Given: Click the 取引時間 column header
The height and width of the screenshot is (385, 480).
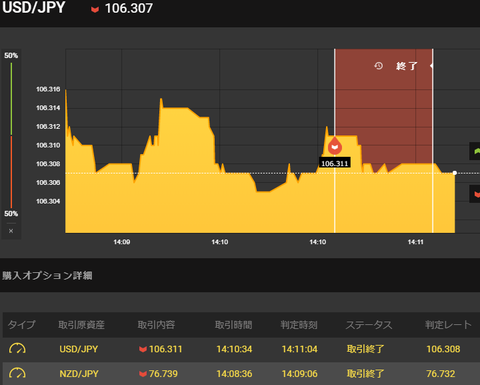Looking at the screenshot, I should [x=233, y=325].
